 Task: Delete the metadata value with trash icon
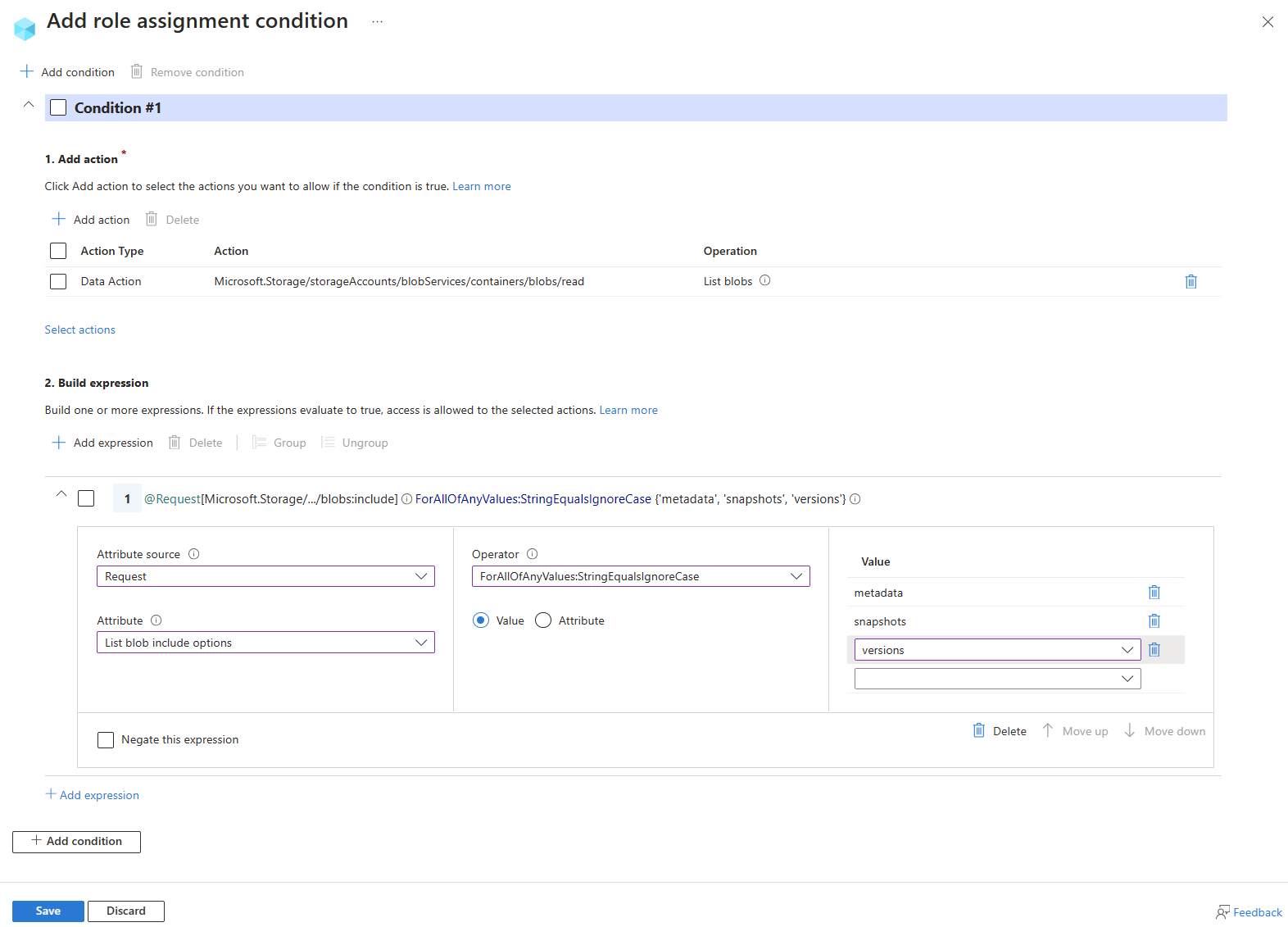coord(1154,593)
